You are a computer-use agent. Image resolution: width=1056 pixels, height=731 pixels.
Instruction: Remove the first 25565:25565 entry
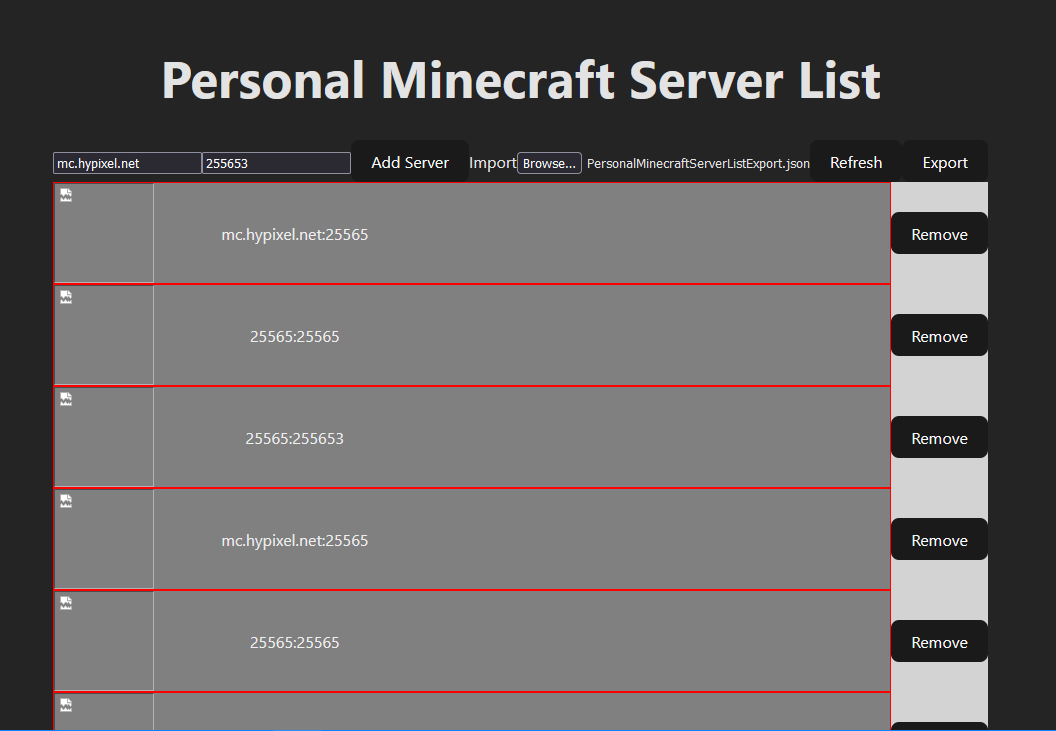coord(939,336)
